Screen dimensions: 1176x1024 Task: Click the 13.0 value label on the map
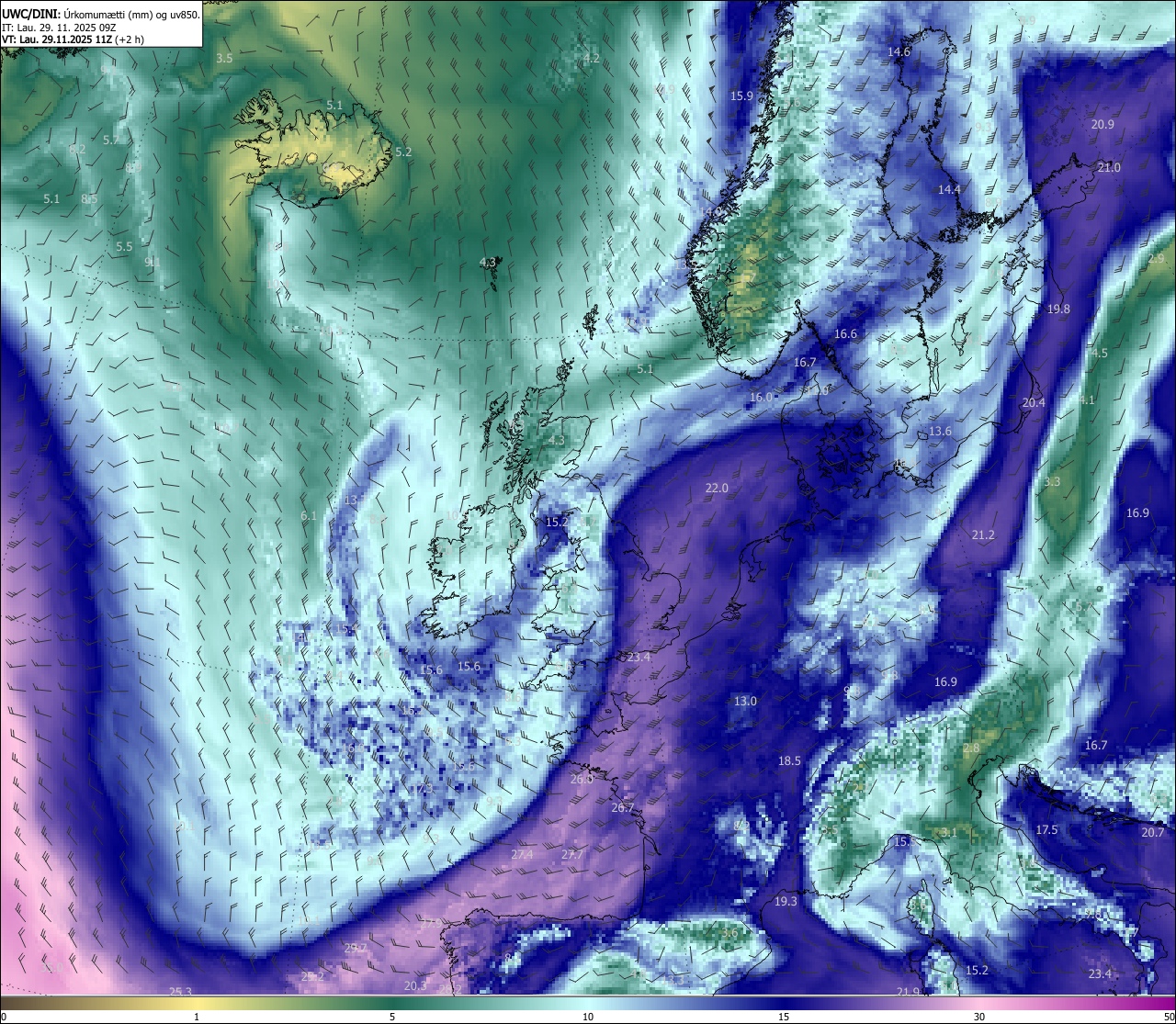pyautogui.click(x=745, y=702)
